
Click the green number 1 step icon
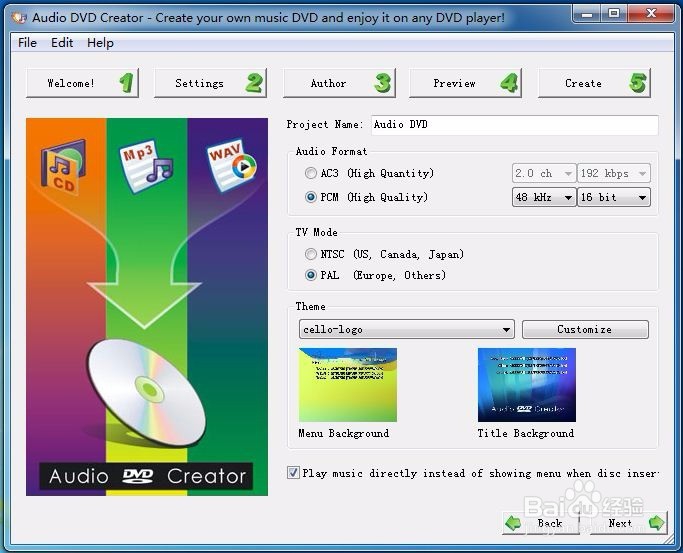click(126, 83)
